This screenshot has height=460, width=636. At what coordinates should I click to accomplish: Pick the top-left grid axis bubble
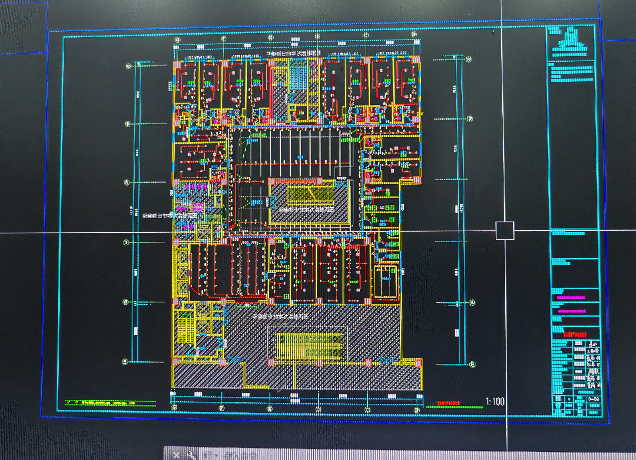tap(128, 66)
